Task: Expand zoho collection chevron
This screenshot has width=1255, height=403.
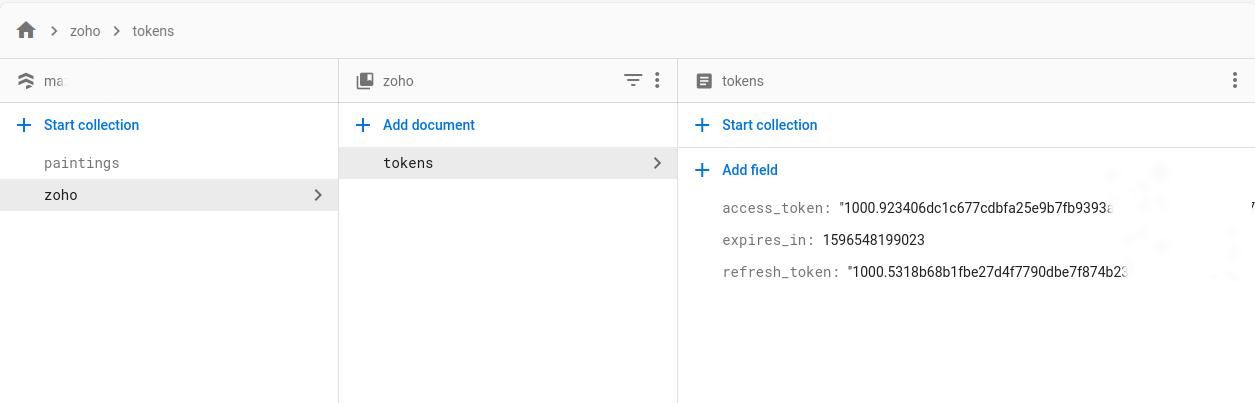Action: point(318,195)
